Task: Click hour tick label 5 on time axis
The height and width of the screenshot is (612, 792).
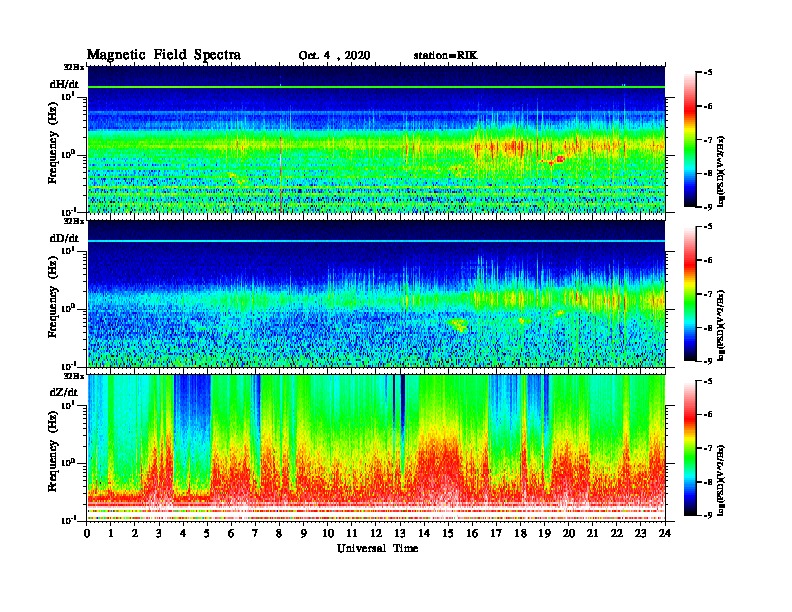Action: click(x=207, y=533)
